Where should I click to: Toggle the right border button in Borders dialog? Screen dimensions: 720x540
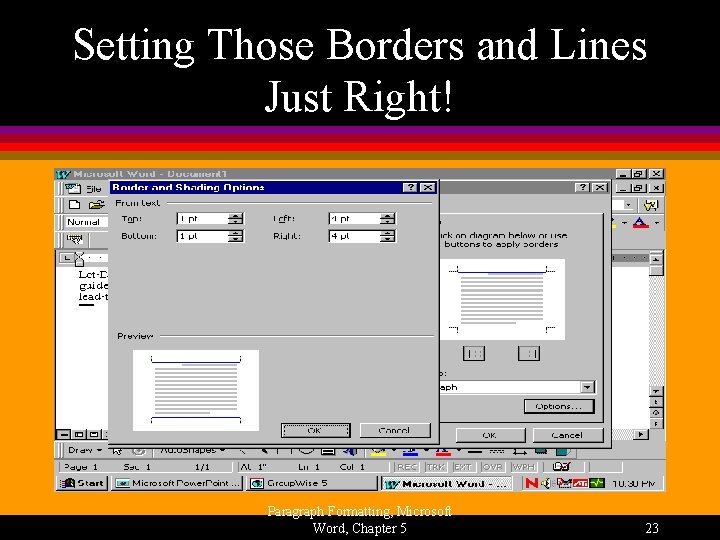click(529, 354)
